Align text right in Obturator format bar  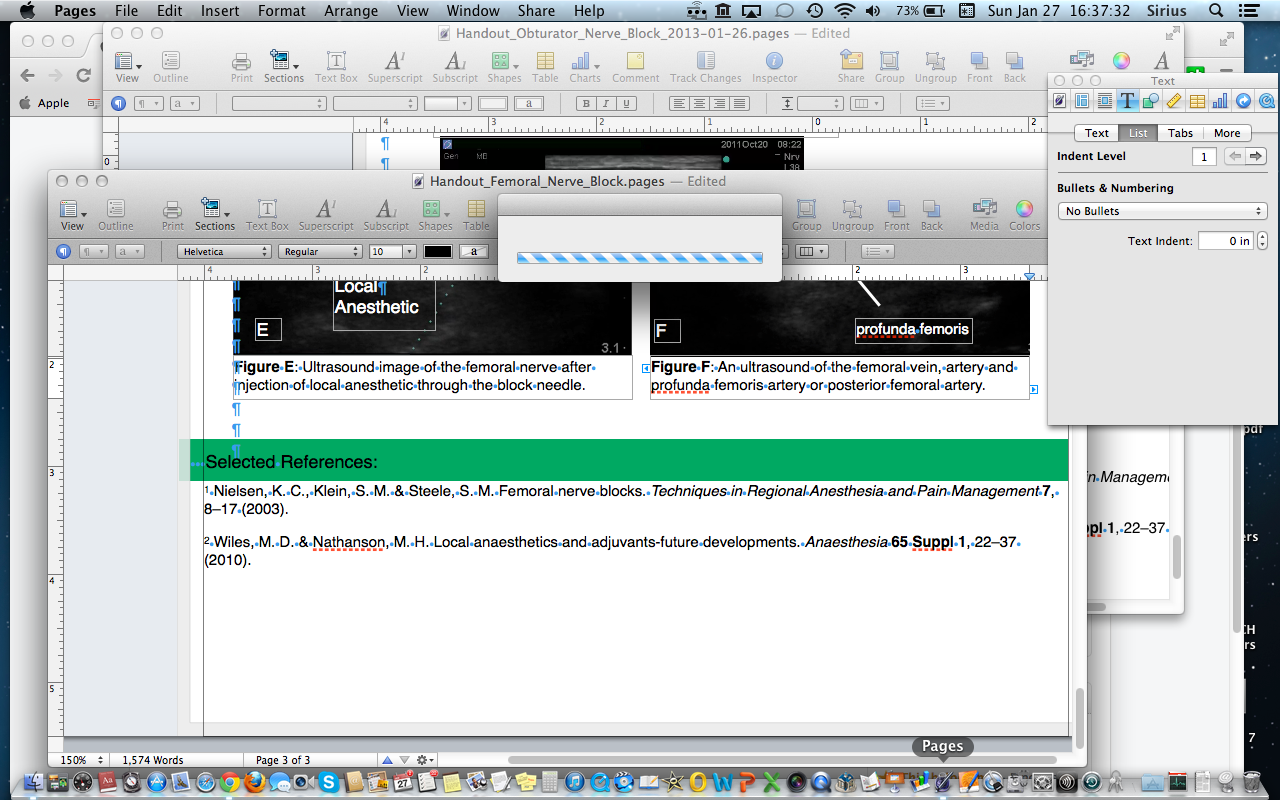coord(720,103)
